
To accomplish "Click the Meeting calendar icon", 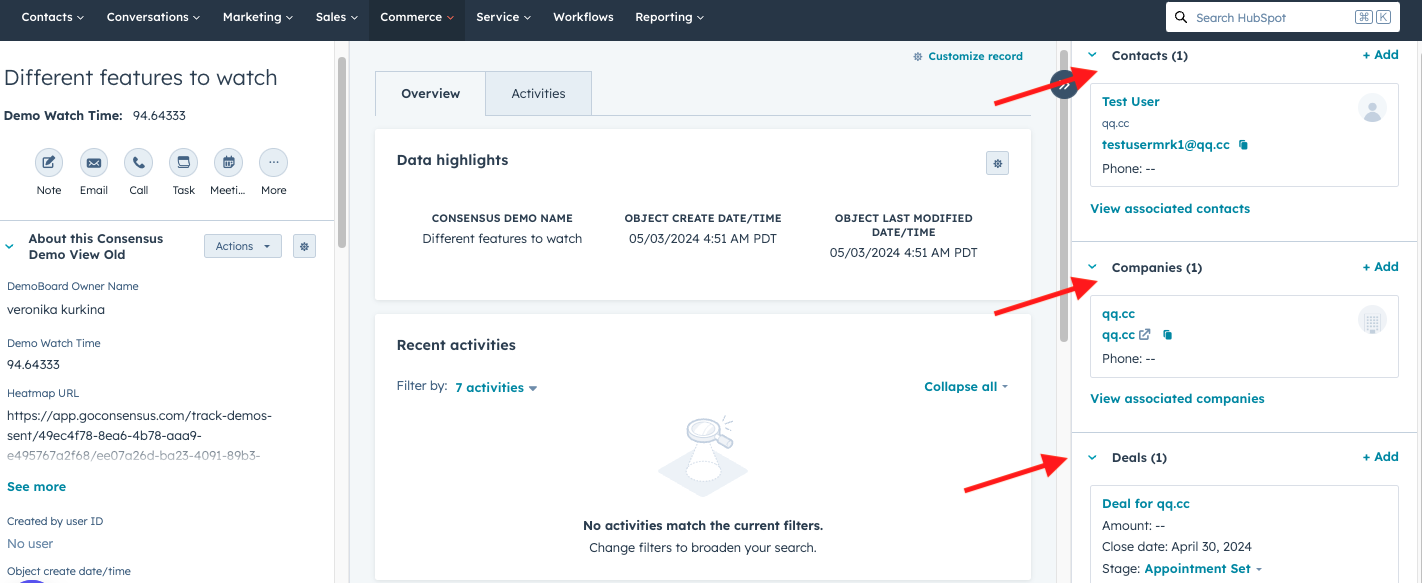I will click(228, 162).
